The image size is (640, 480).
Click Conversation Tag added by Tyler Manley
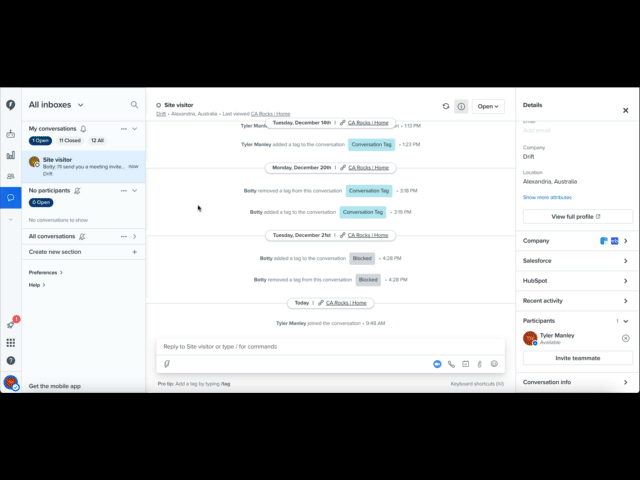[371, 144]
